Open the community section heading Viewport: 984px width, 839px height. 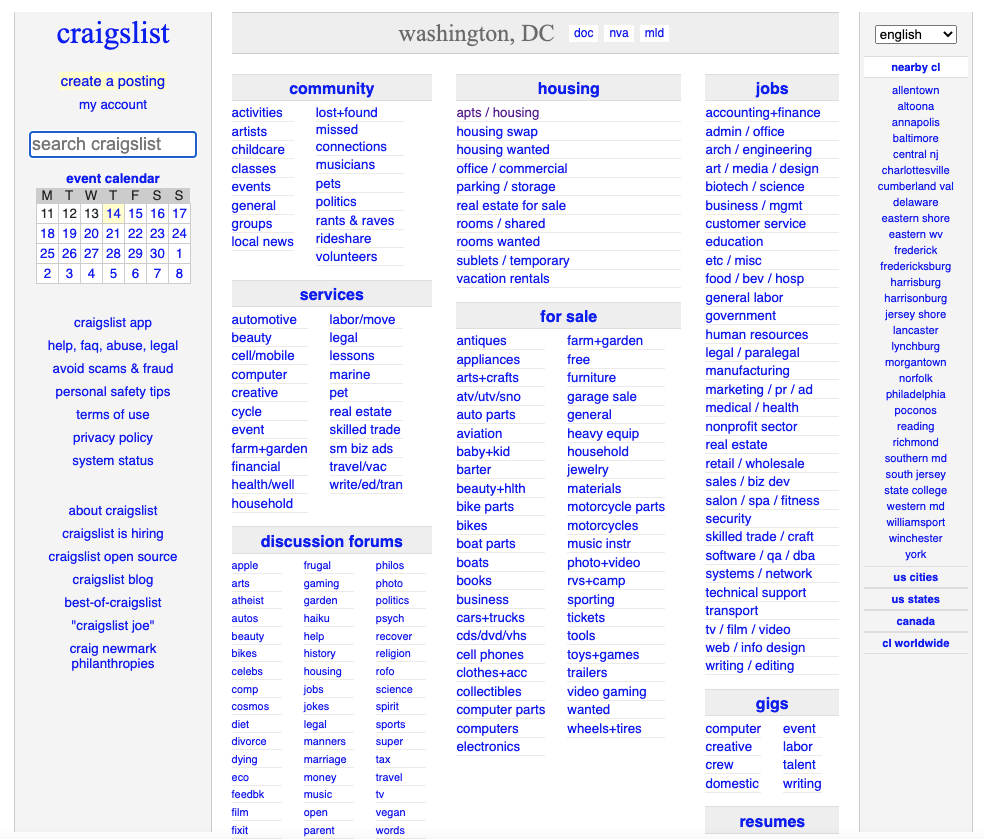click(x=331, y=88)
